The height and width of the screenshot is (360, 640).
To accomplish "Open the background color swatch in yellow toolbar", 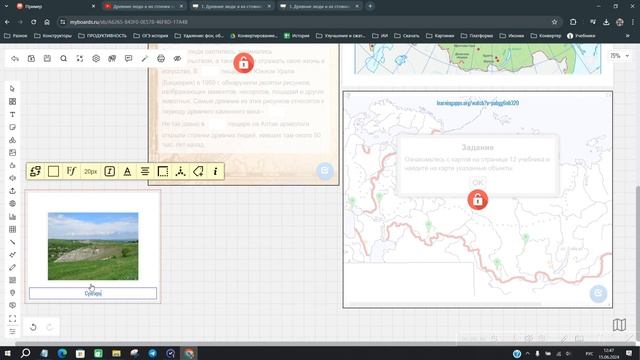I will (x=53, y=171).
